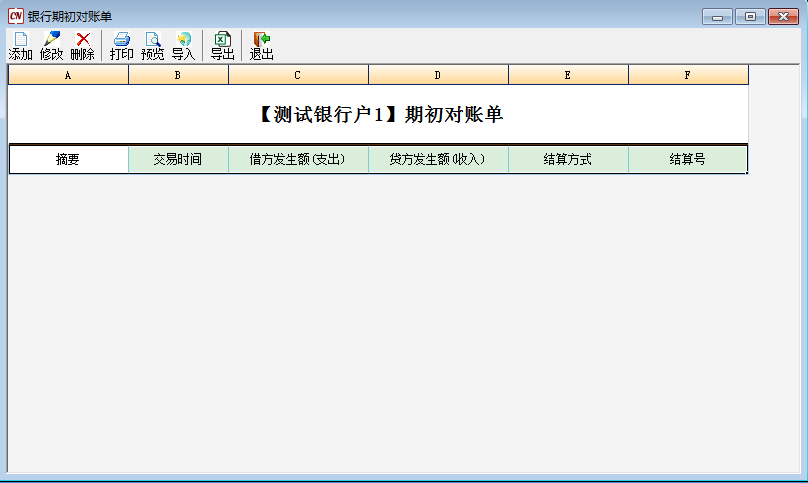The width and height of the screenshot is (808, 483).
Task: Click the 结算方式 header cell
Action: coord(568,159)
